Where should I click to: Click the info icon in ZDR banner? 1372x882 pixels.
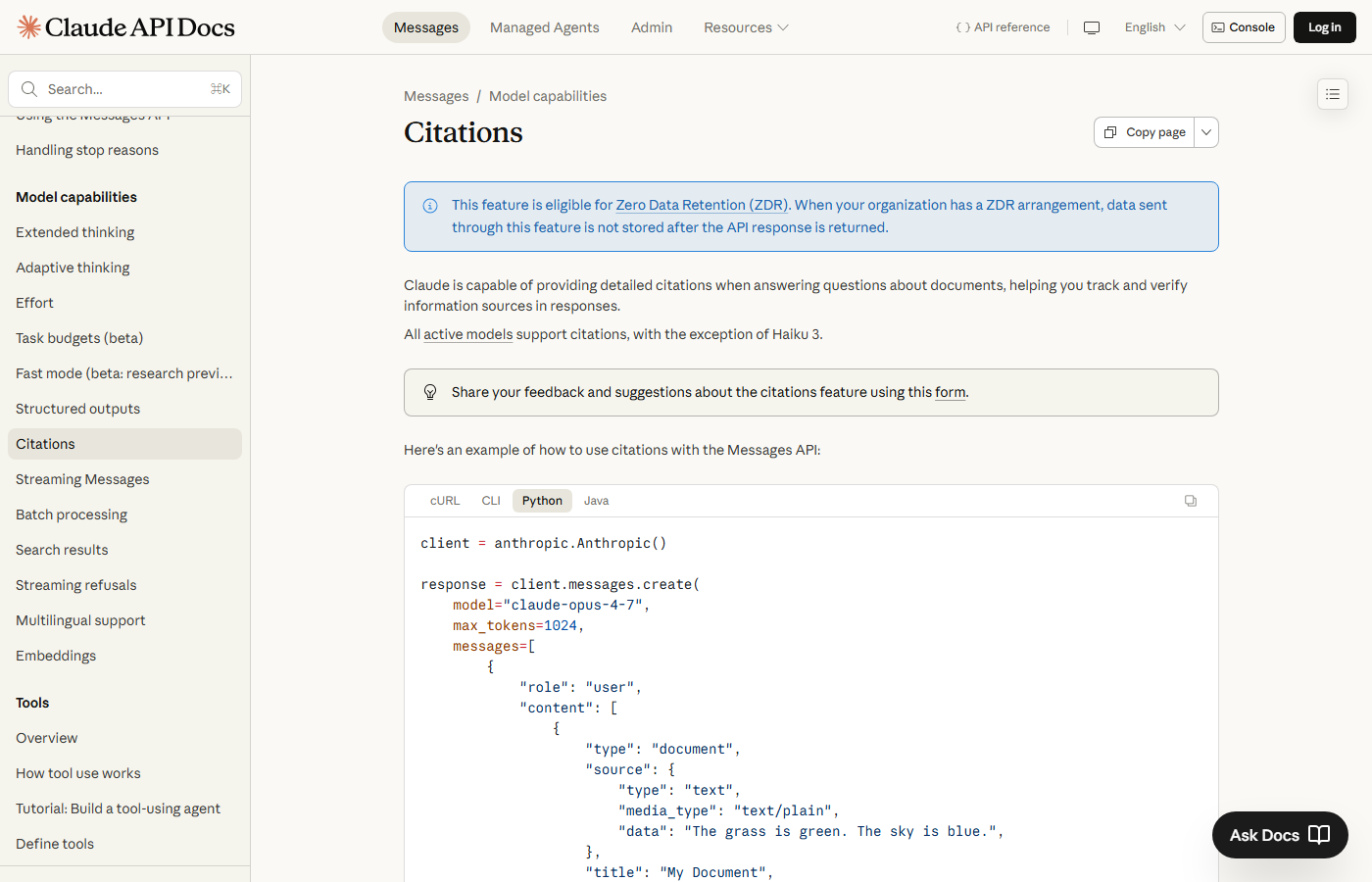pyautogui.click(x=429, y=206)
